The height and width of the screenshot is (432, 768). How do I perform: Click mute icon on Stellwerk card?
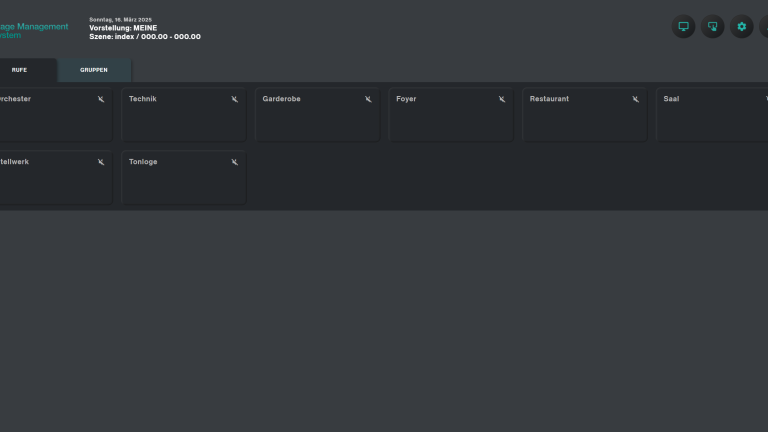101,162
